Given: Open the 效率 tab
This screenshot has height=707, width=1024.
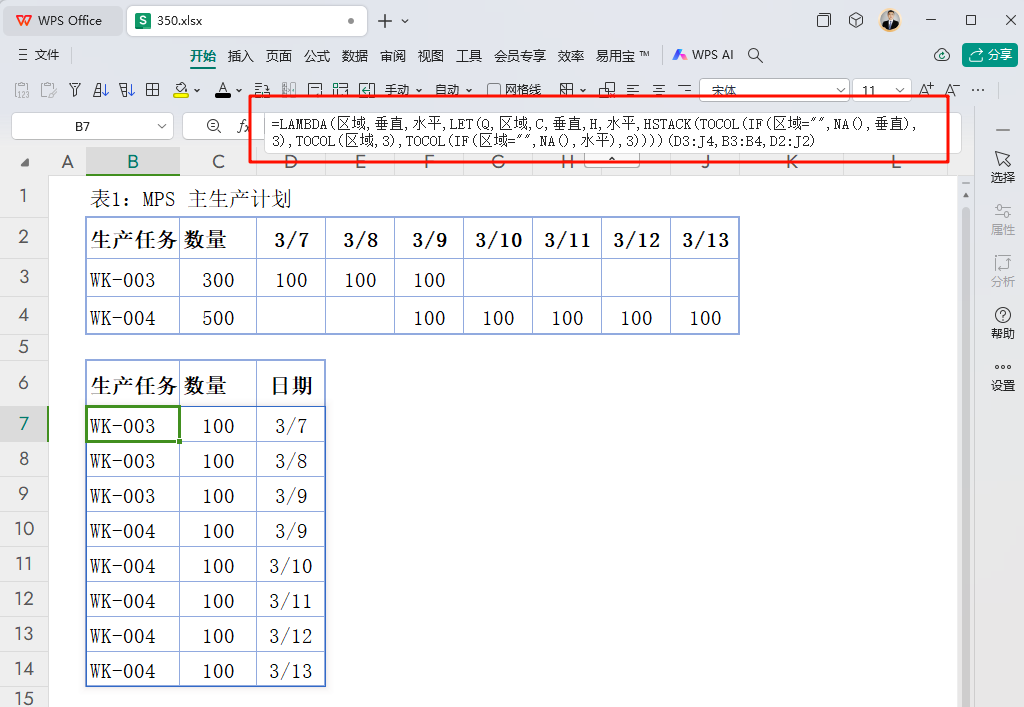Looking at the screenshot, I should pyautogui.click(x=571, y=56).
